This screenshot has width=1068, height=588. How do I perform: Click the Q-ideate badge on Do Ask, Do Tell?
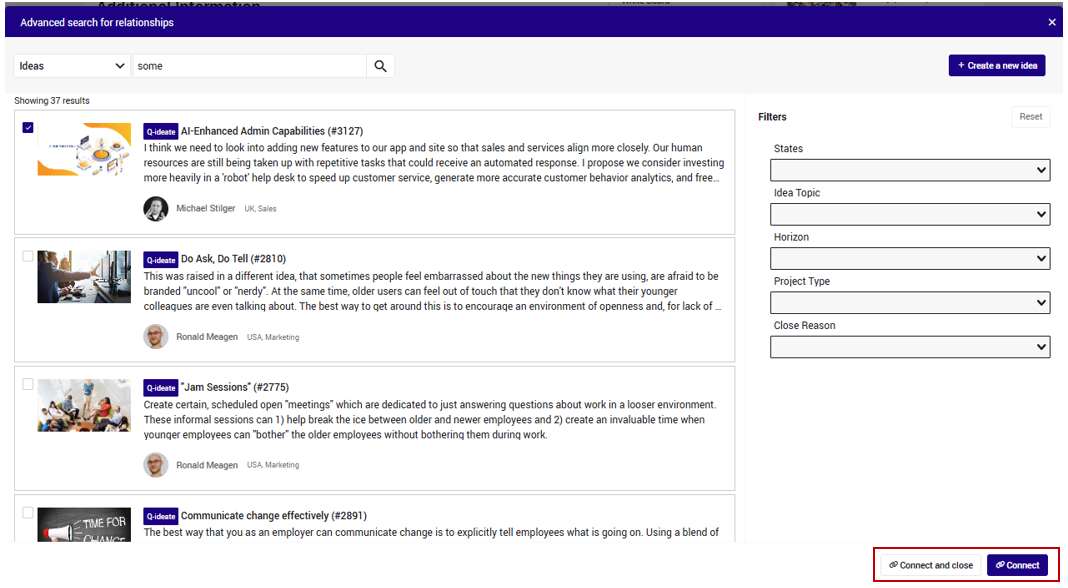click(x=161, y=260)
